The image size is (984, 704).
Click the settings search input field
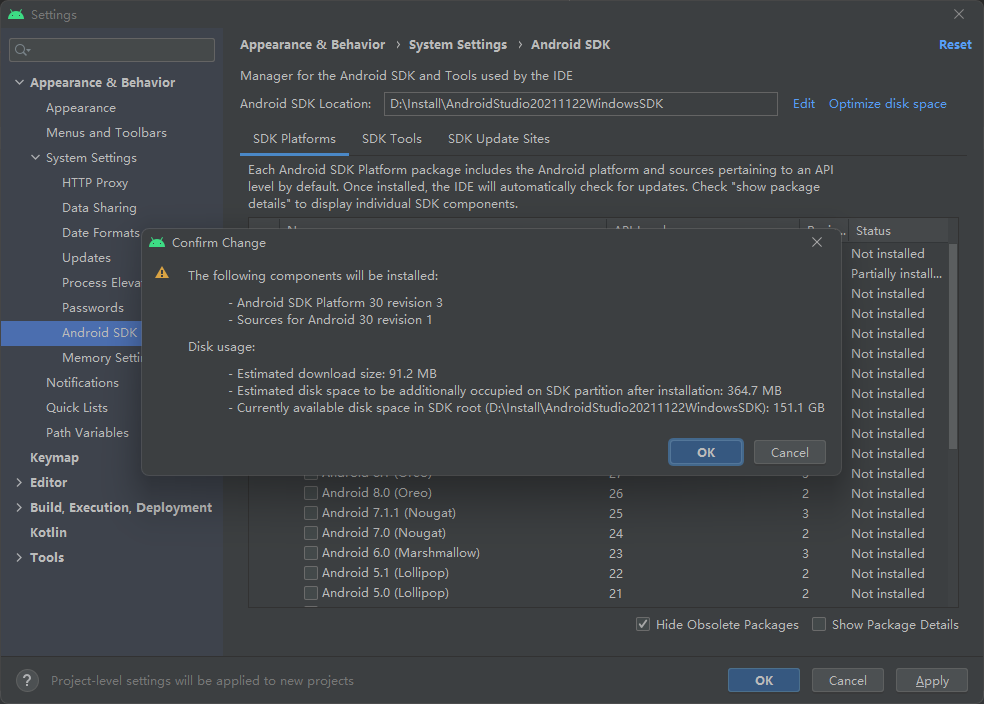coord(112,50)
